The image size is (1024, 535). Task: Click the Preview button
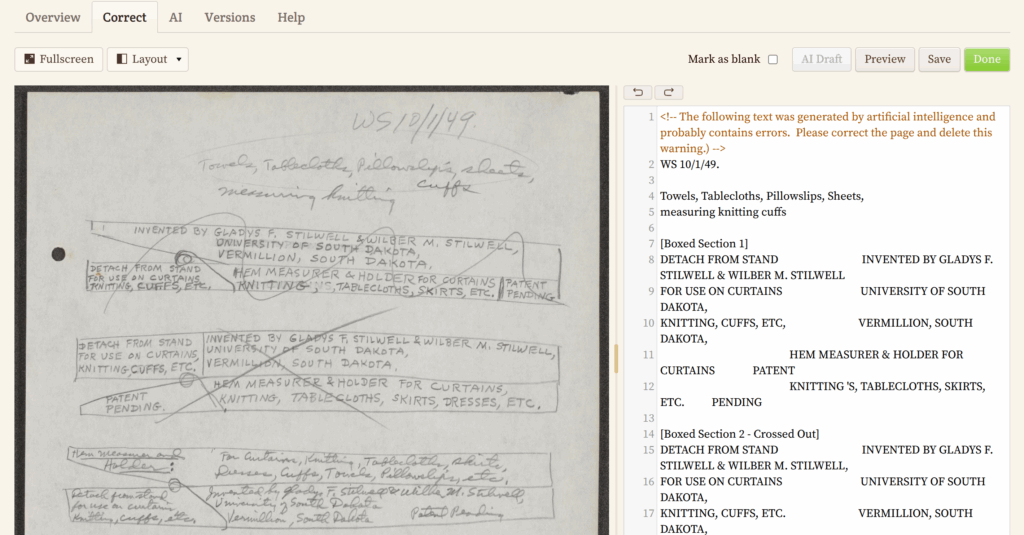click(x=885, y=59)
